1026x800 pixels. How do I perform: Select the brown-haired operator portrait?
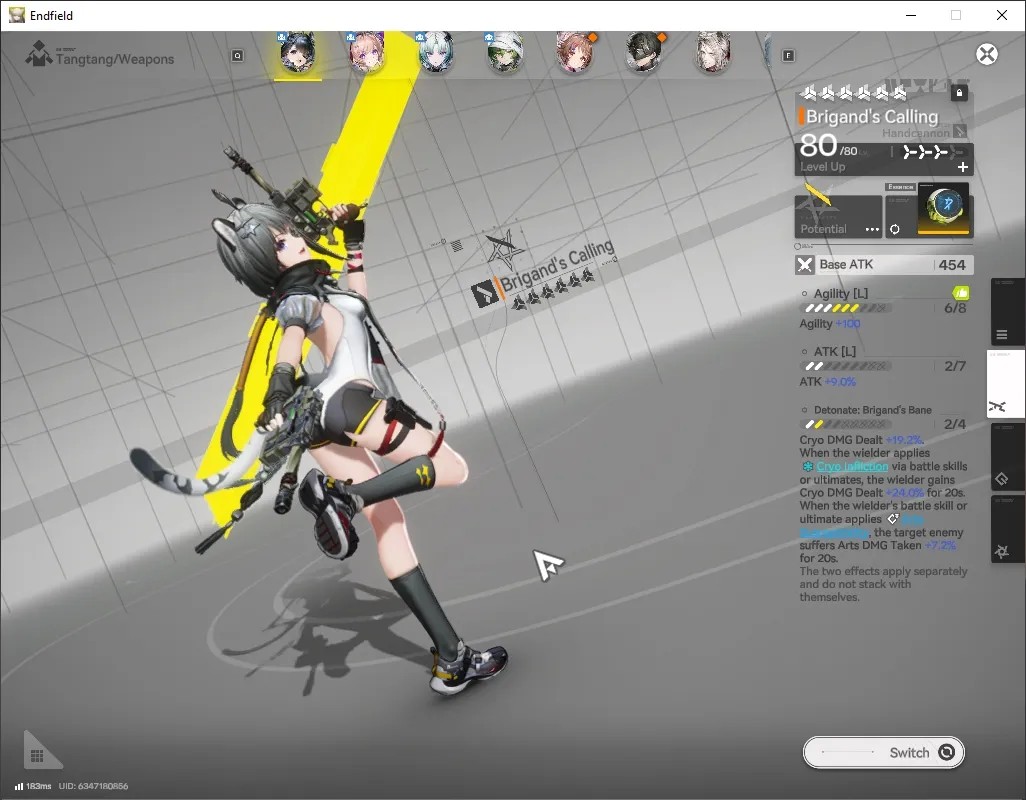click(x=575, y=52)
